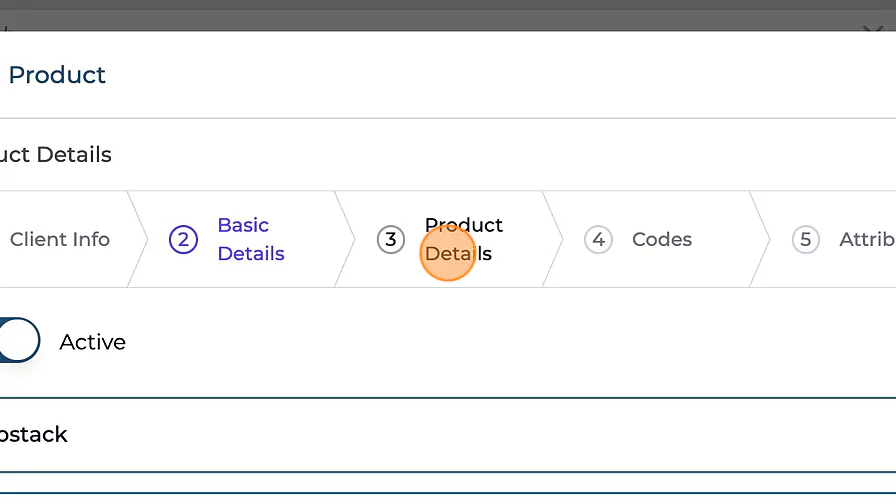Click the Product dialog title
The image size is (896, 504).
[56, 75]
